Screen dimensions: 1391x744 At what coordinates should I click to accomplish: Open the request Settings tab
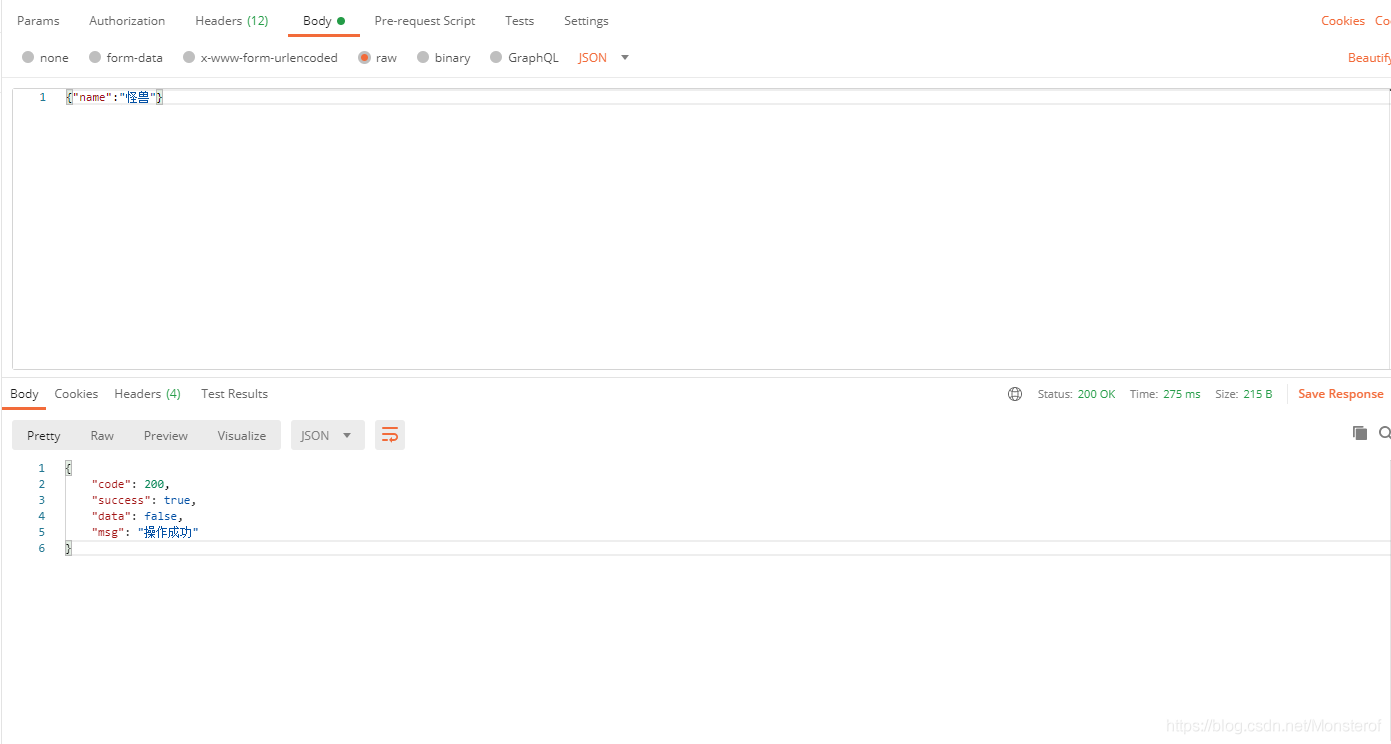586,21
